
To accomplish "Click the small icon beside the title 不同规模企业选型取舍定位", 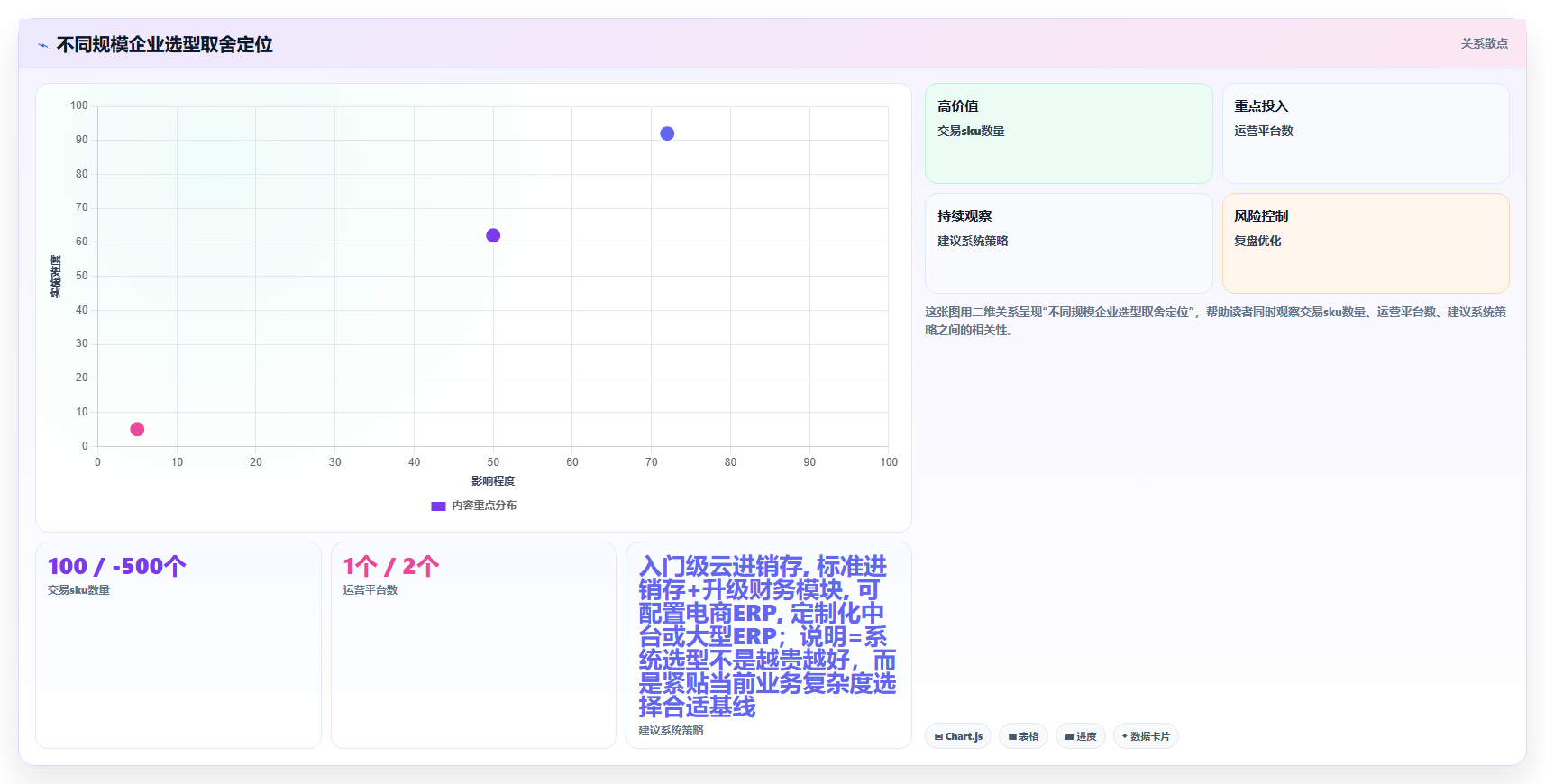I will (42, 45).
